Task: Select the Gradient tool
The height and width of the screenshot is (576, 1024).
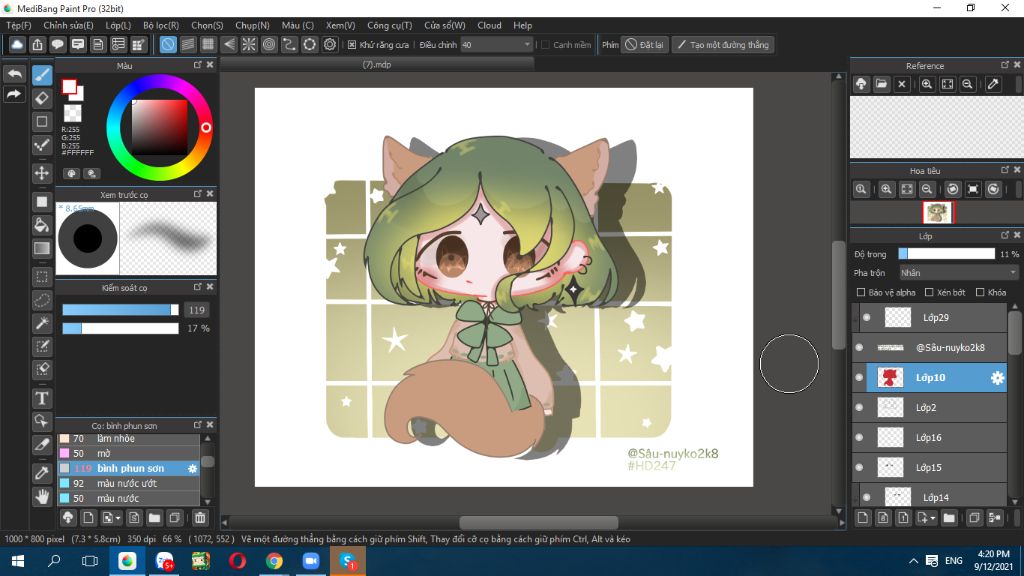Action: (42, 248)
